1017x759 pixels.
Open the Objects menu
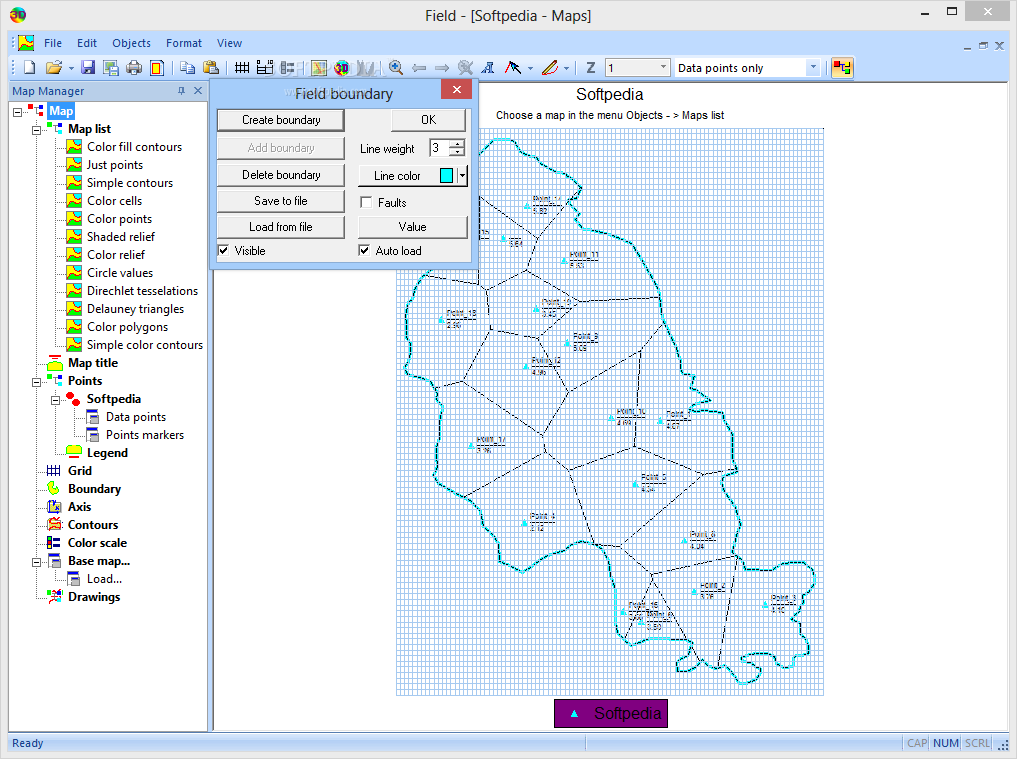point(131,43)
